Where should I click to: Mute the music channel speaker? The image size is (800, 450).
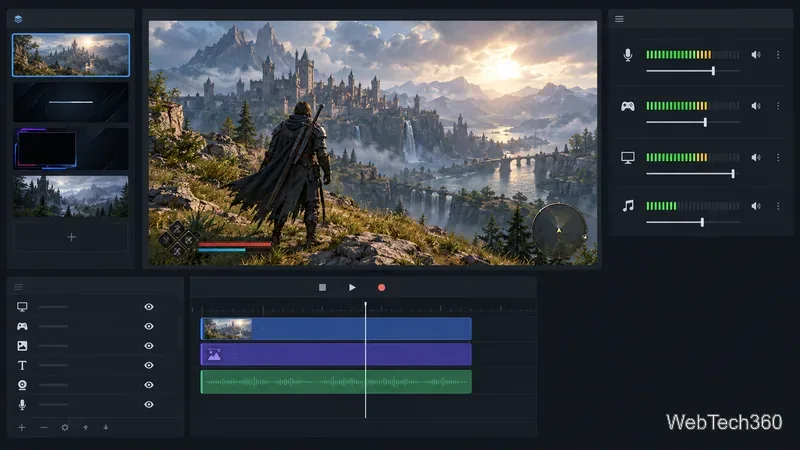pyautogui.click(x=756, y=206)
